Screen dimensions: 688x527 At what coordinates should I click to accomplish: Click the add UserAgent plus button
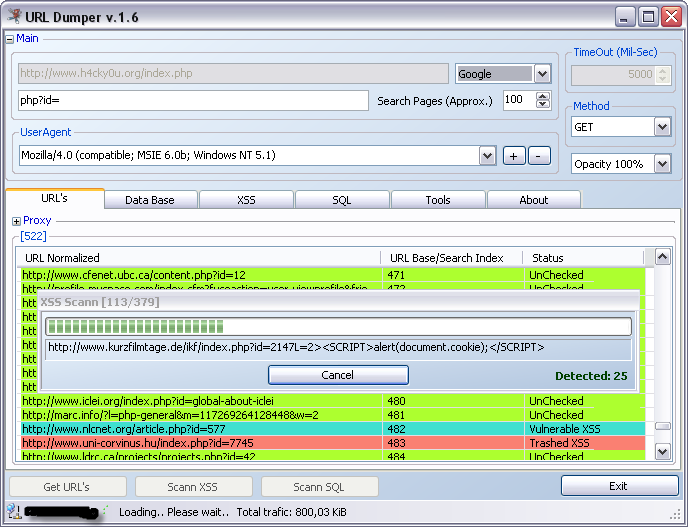click(514, 156)
